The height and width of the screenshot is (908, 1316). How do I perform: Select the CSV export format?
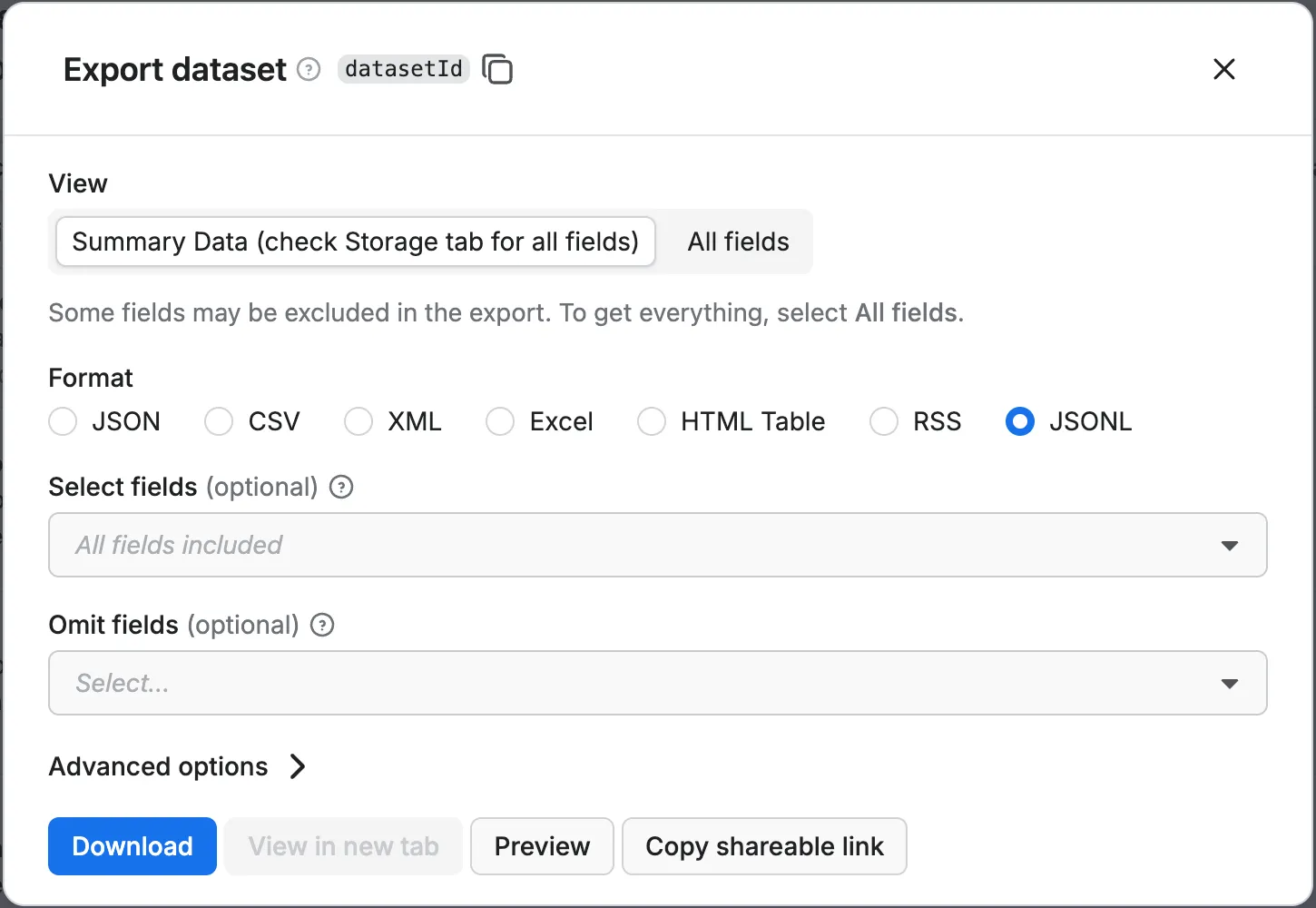click(x=218, y=421)
